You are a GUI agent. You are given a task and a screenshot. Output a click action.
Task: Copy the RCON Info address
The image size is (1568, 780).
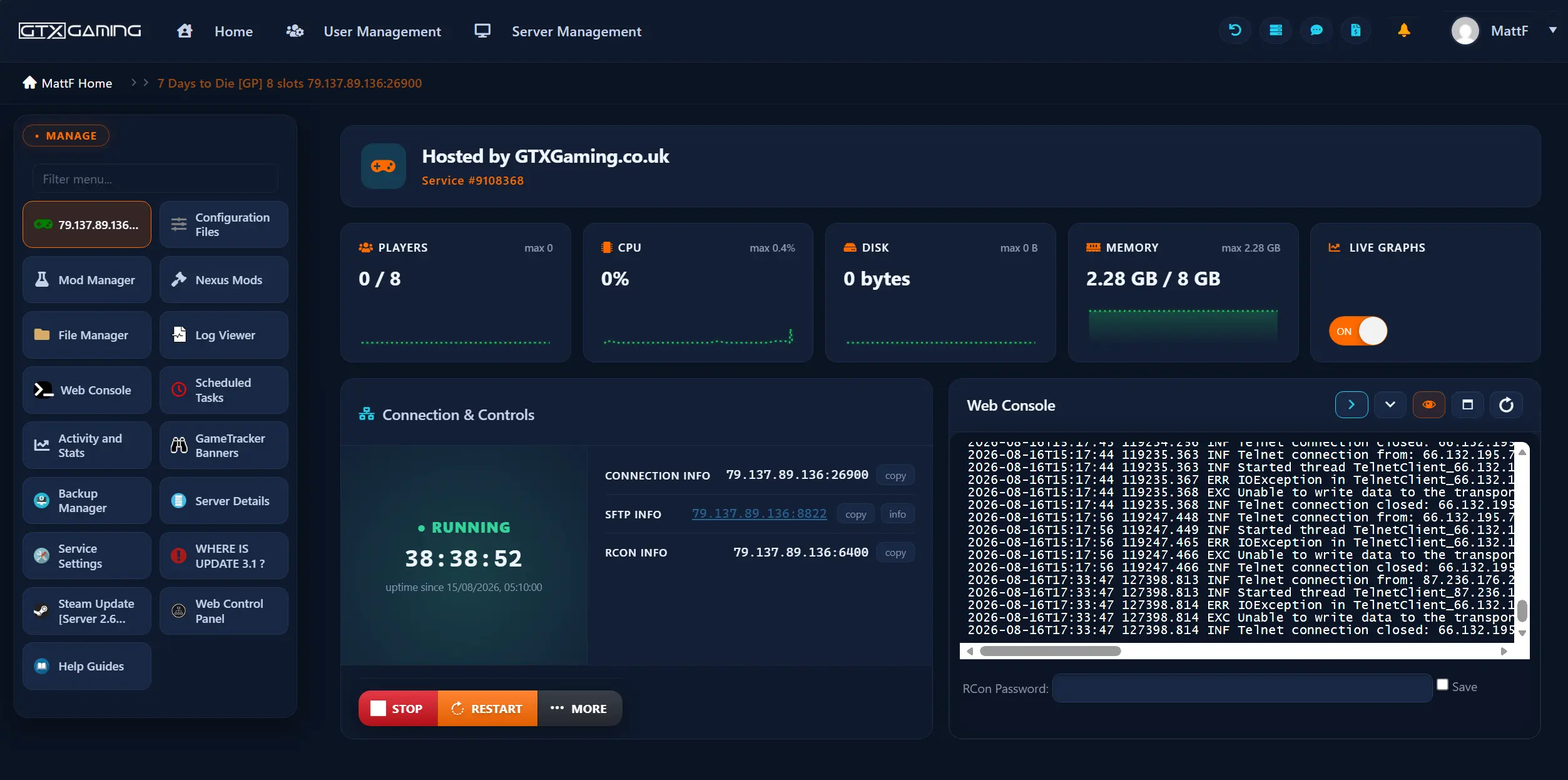(x=895, y=552)
